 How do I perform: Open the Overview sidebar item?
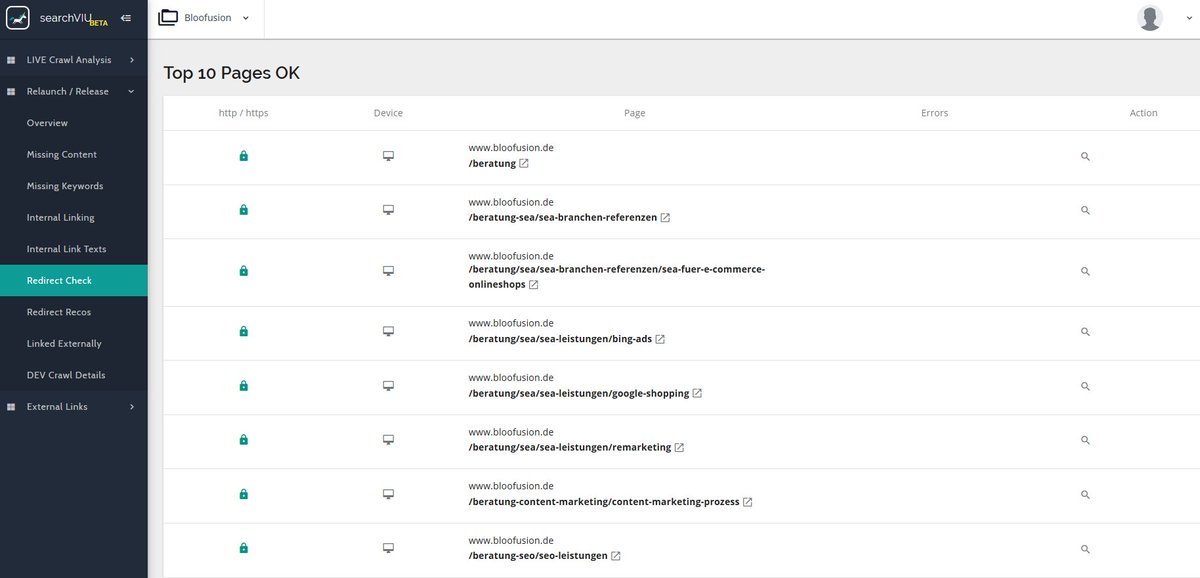coord(74,123)
